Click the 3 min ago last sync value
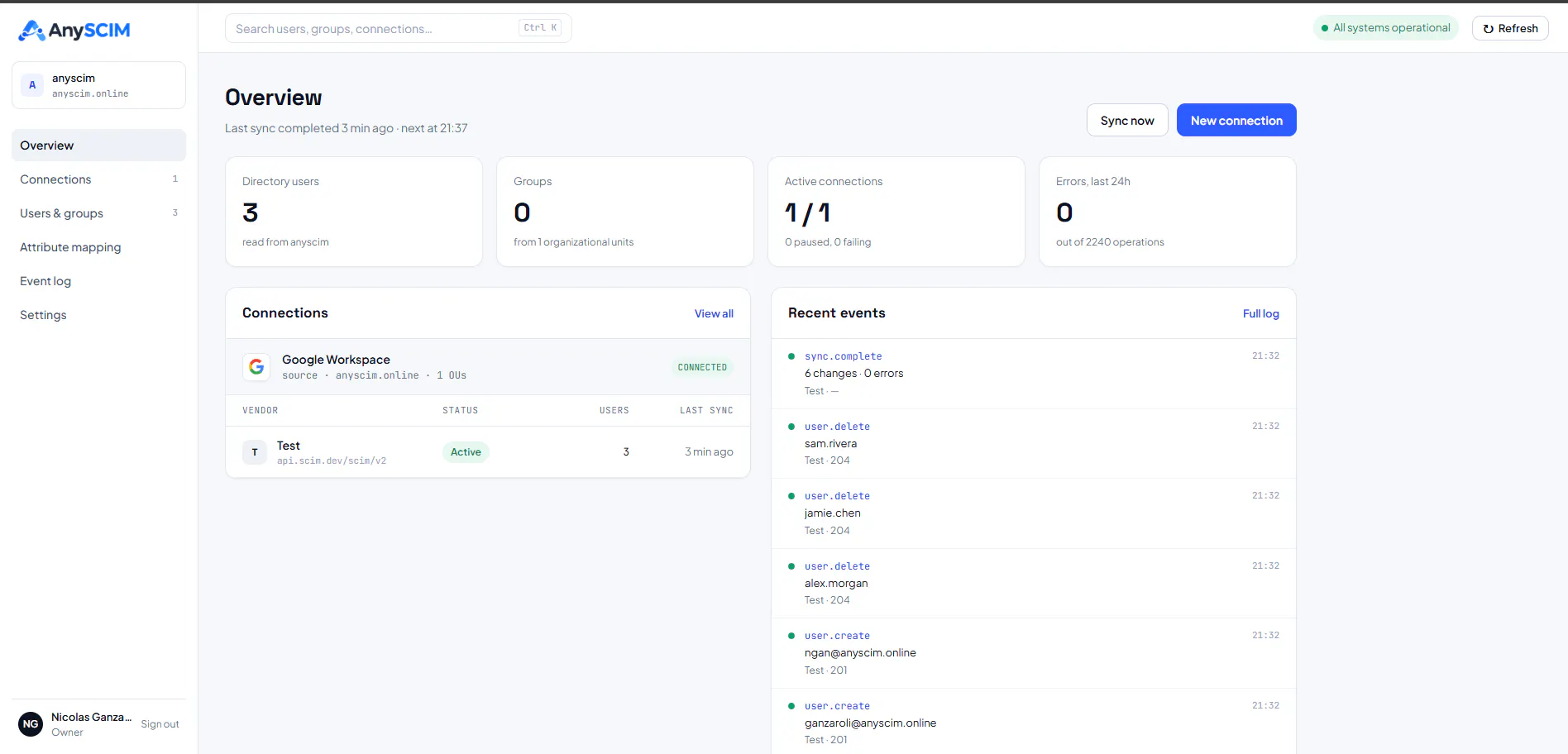Screen dimensions: 1568x754 coord(709,452)
